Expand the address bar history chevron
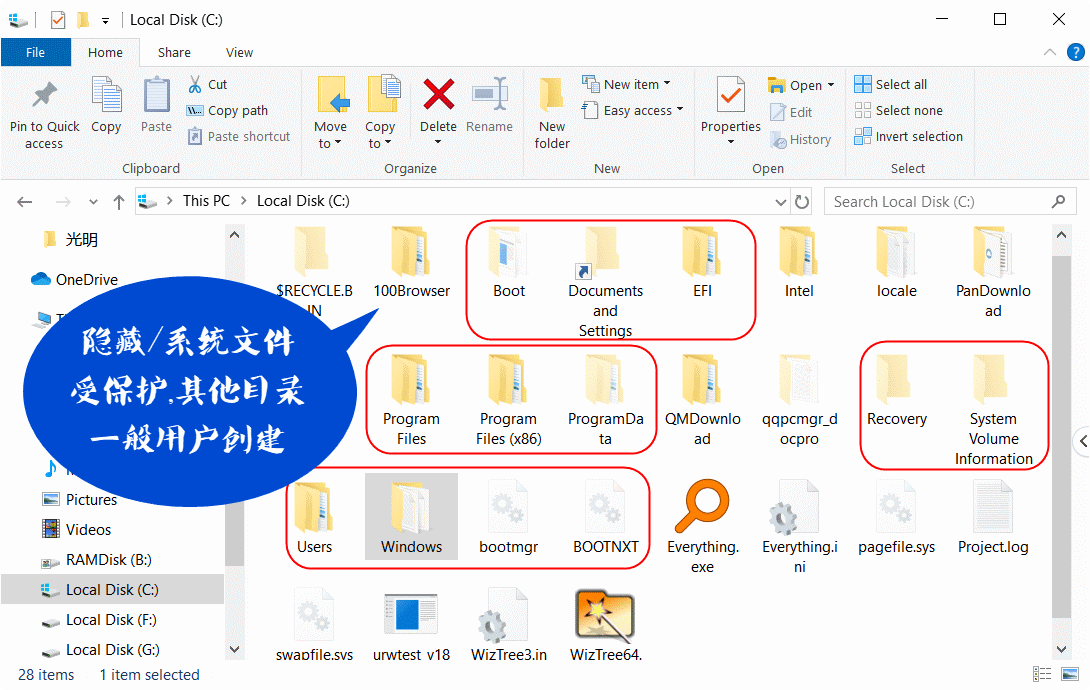The image size is (1090, 690). tap(781, 202)
